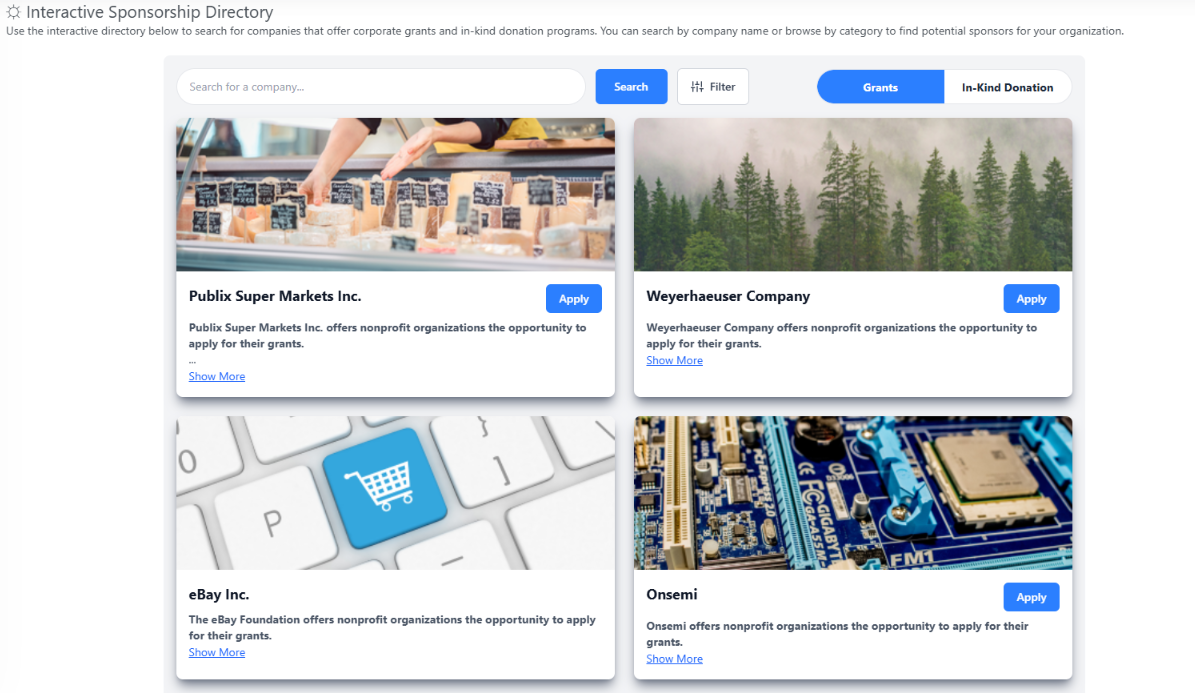The image size is (1195, 693).
Task: Click the sun icon beside Interactive Sponsorship Directory
Action: pos(13,12)
